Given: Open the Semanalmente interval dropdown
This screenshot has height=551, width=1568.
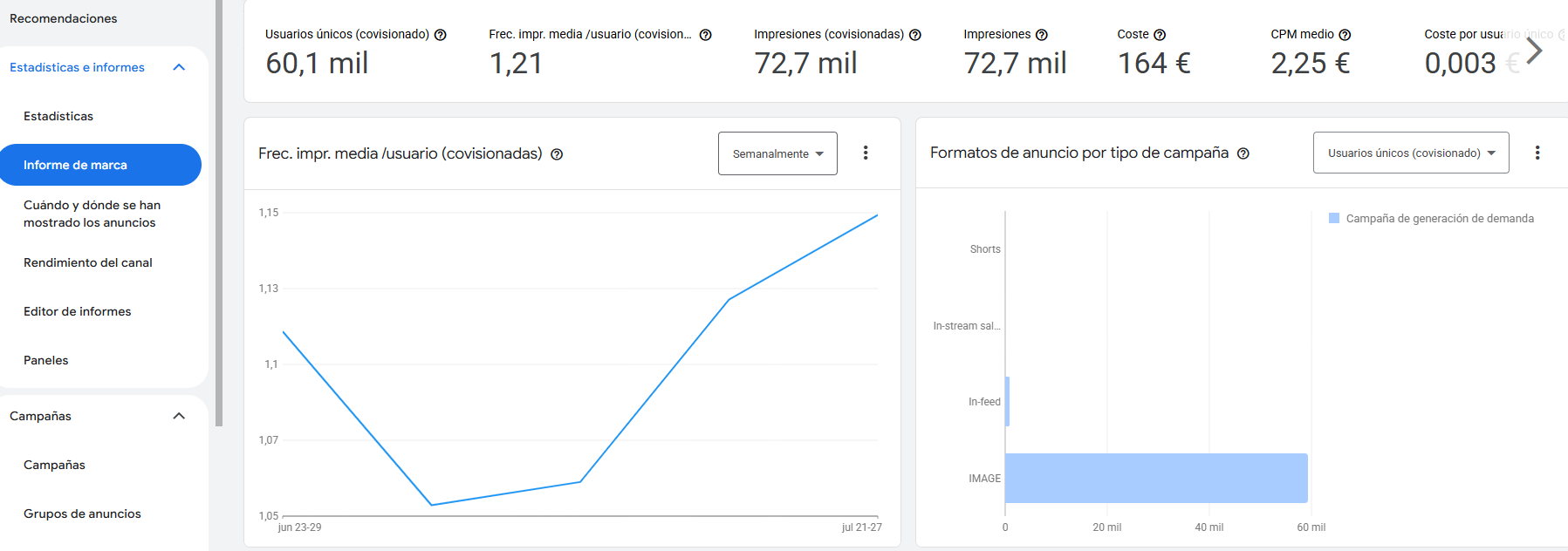Looking at the screenshot, I should [x=777, y=153].
